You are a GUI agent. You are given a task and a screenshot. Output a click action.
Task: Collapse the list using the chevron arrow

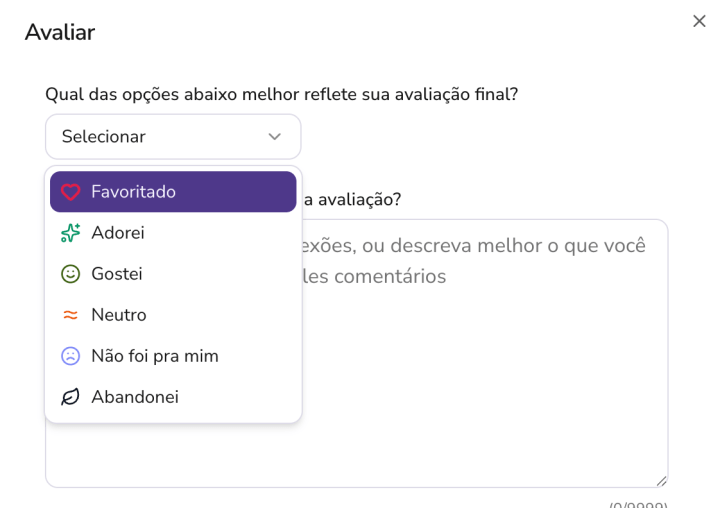[274, 137]
